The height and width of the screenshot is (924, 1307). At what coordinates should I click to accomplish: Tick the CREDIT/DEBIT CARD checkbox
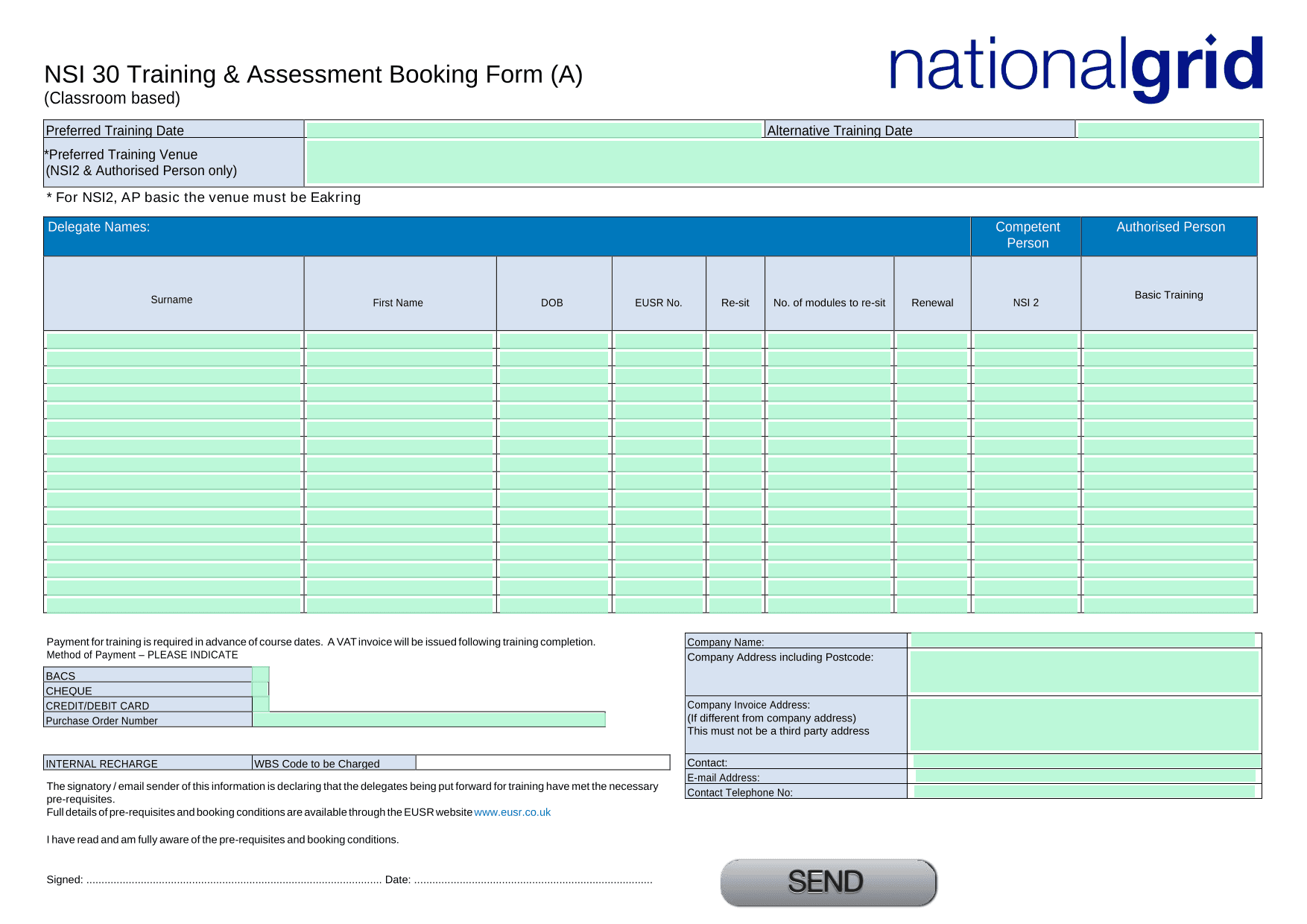click(x=261, y=704)
